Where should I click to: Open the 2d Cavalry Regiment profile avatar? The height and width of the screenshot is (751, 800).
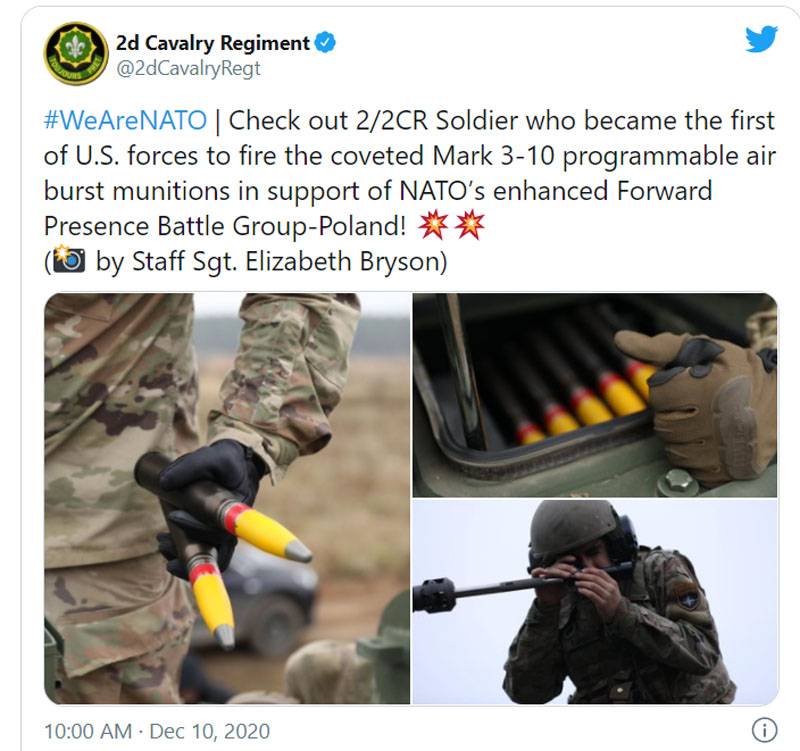pos(76,54)
